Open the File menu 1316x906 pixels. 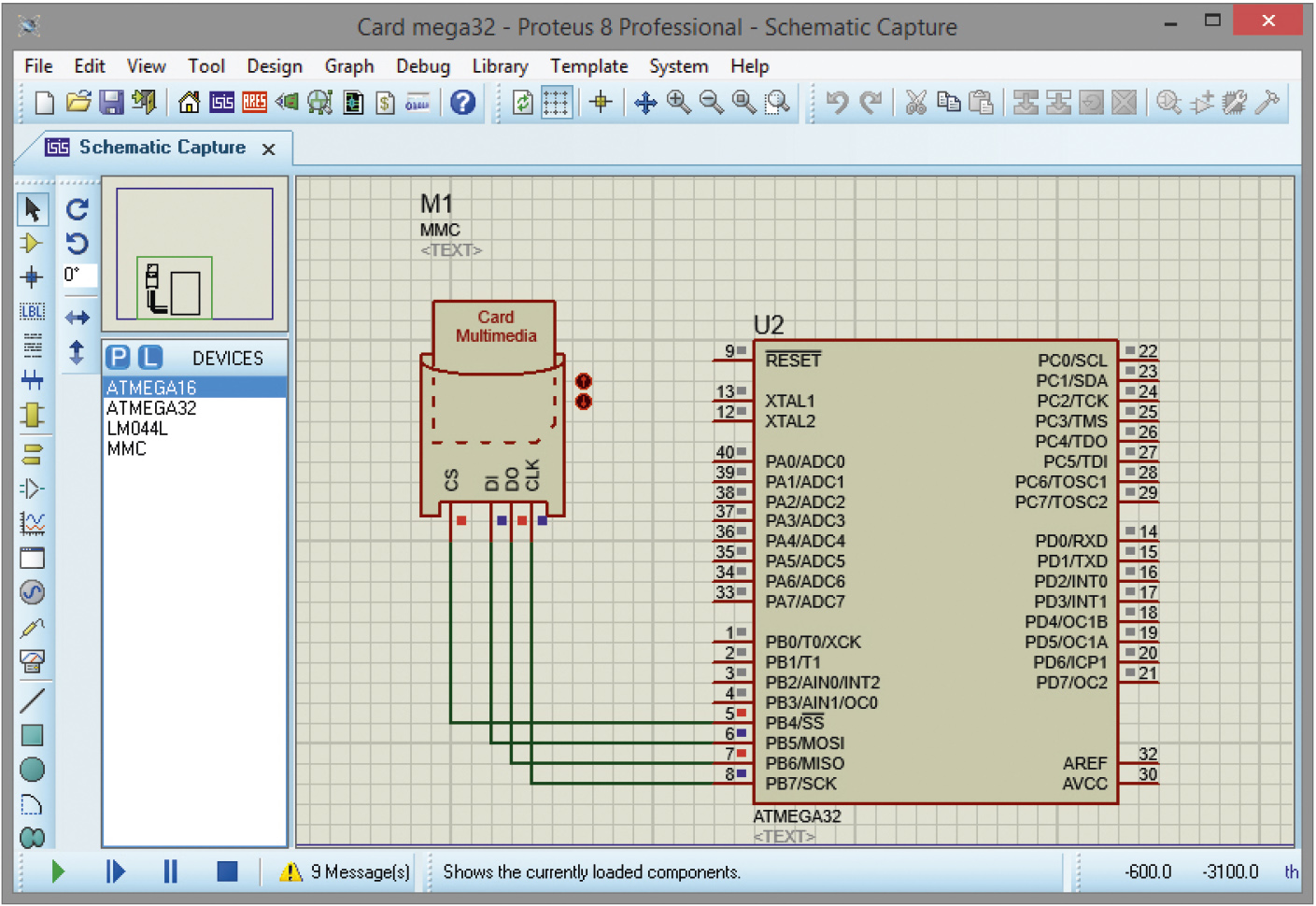click(x=38, y=66)
